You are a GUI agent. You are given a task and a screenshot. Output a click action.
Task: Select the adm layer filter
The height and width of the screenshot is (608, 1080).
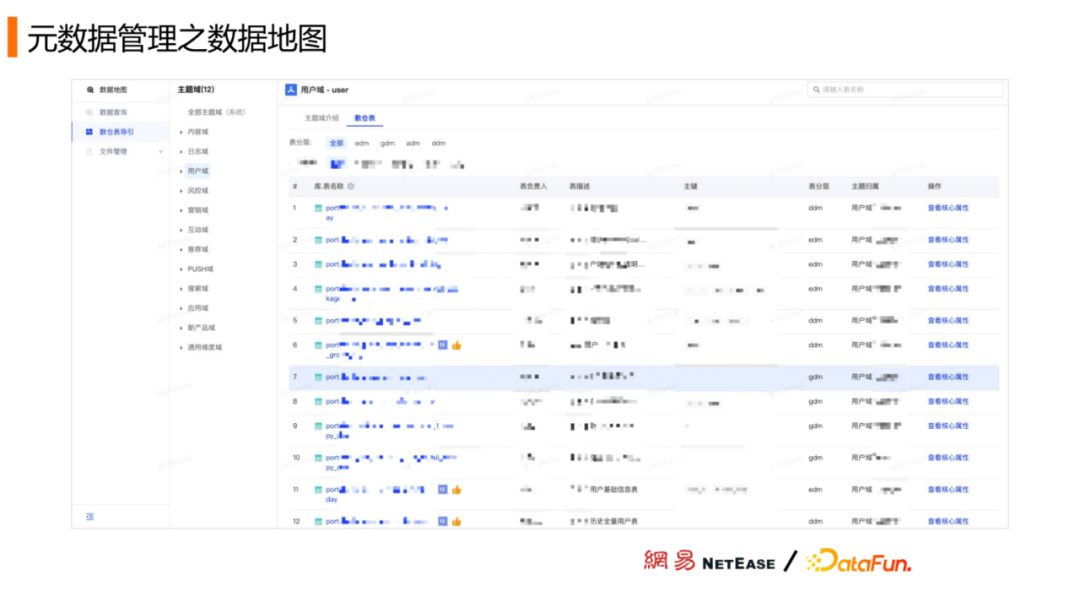click(413, 143)
